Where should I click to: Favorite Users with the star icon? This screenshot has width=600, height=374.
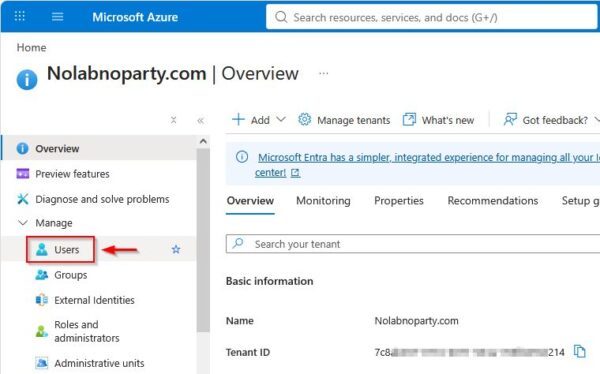[x=176, y=250]
